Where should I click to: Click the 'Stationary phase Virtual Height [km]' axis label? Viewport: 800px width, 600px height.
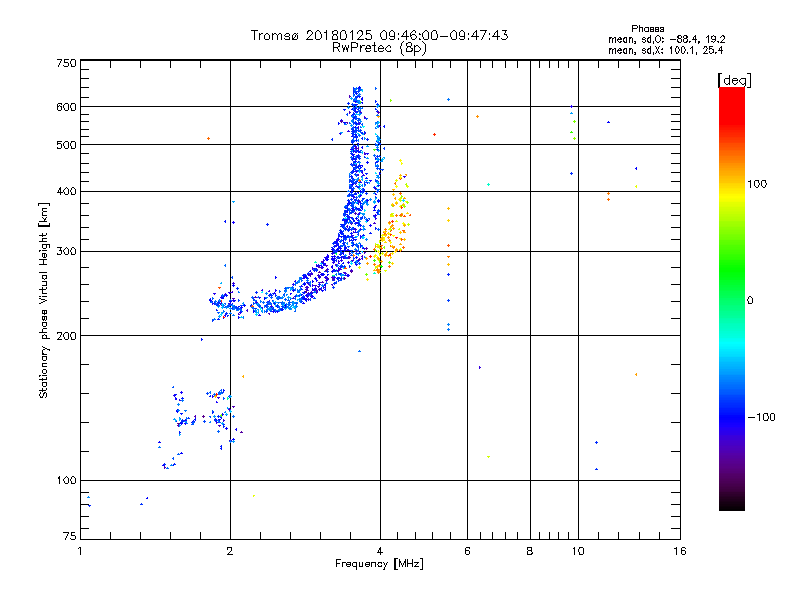(x=44, y=300)
